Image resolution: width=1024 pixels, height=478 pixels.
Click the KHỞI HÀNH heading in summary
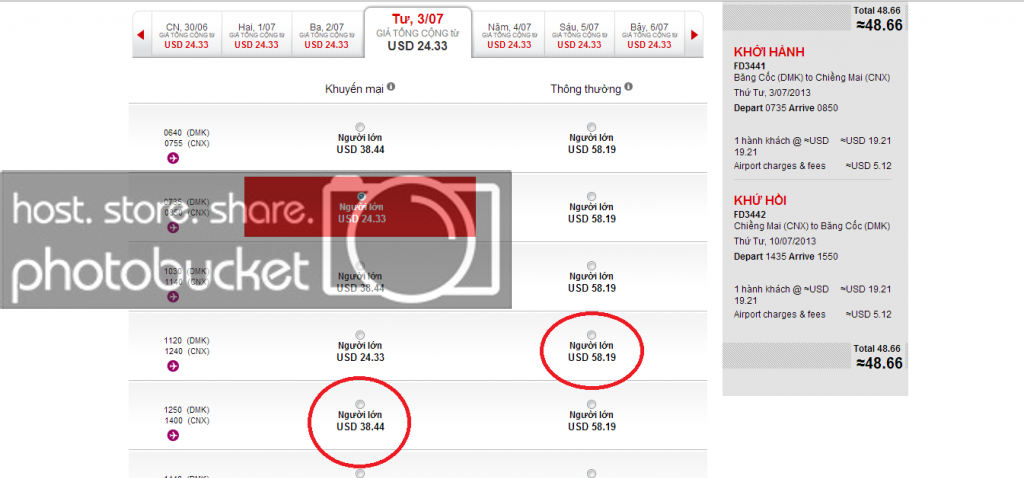pos(769,52)
